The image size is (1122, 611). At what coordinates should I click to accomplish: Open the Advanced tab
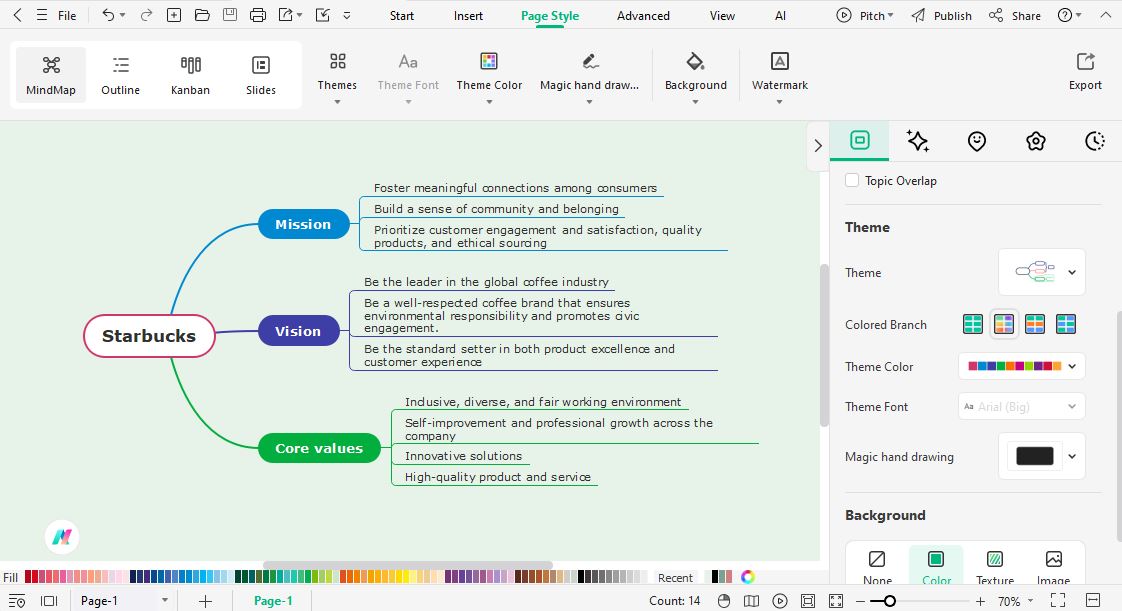click(x=643, y=16)
